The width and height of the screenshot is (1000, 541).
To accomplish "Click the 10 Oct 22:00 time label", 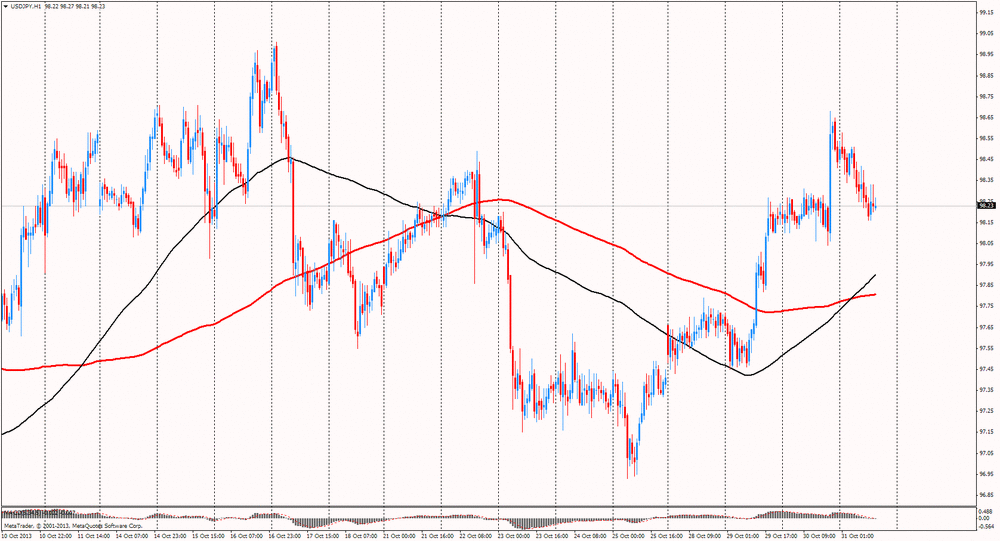I will click(55, 537).
